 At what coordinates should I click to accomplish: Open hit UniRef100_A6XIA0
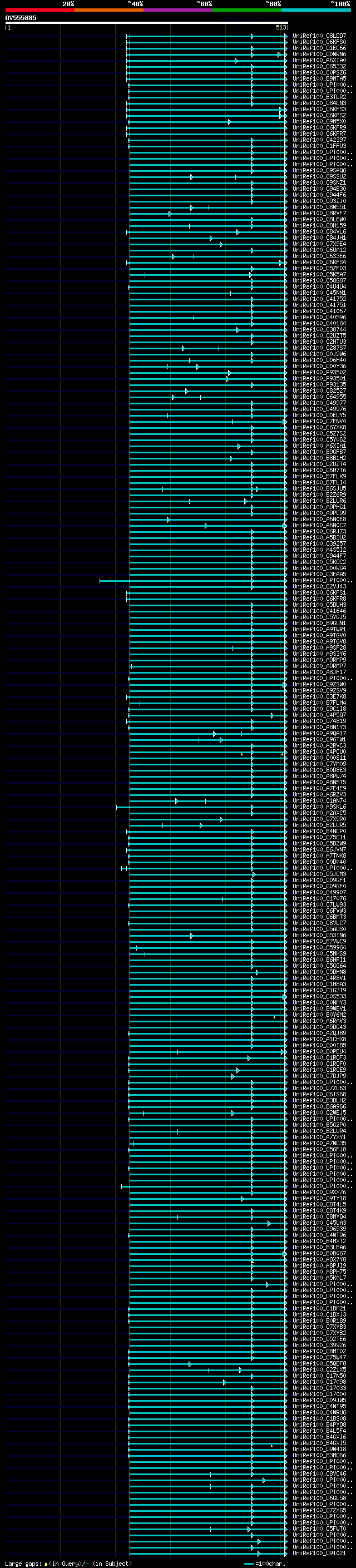[x=319, y=60]
